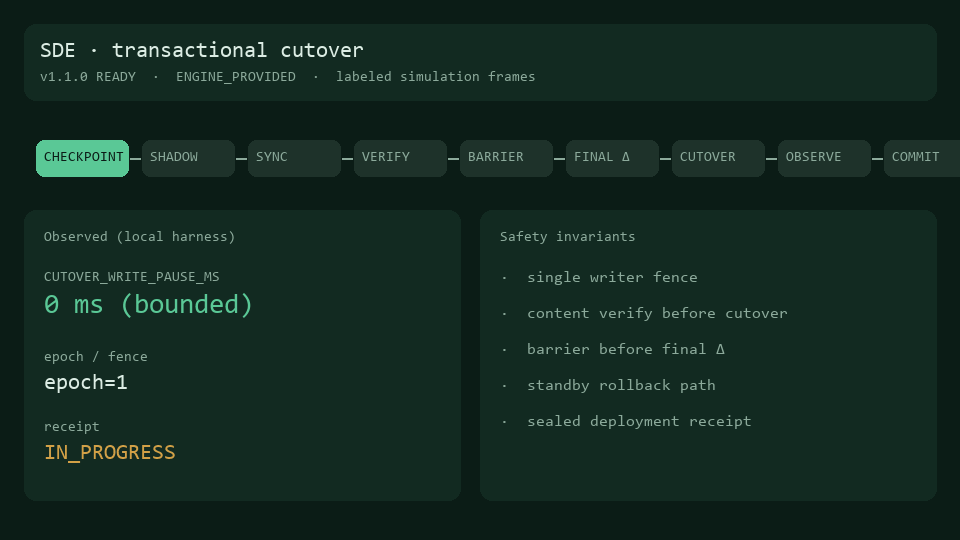The width and height of the screenshot is (960, 540).
Task: Click 'barrier before final Δ' invariant
Action: [x=626, y=349]
